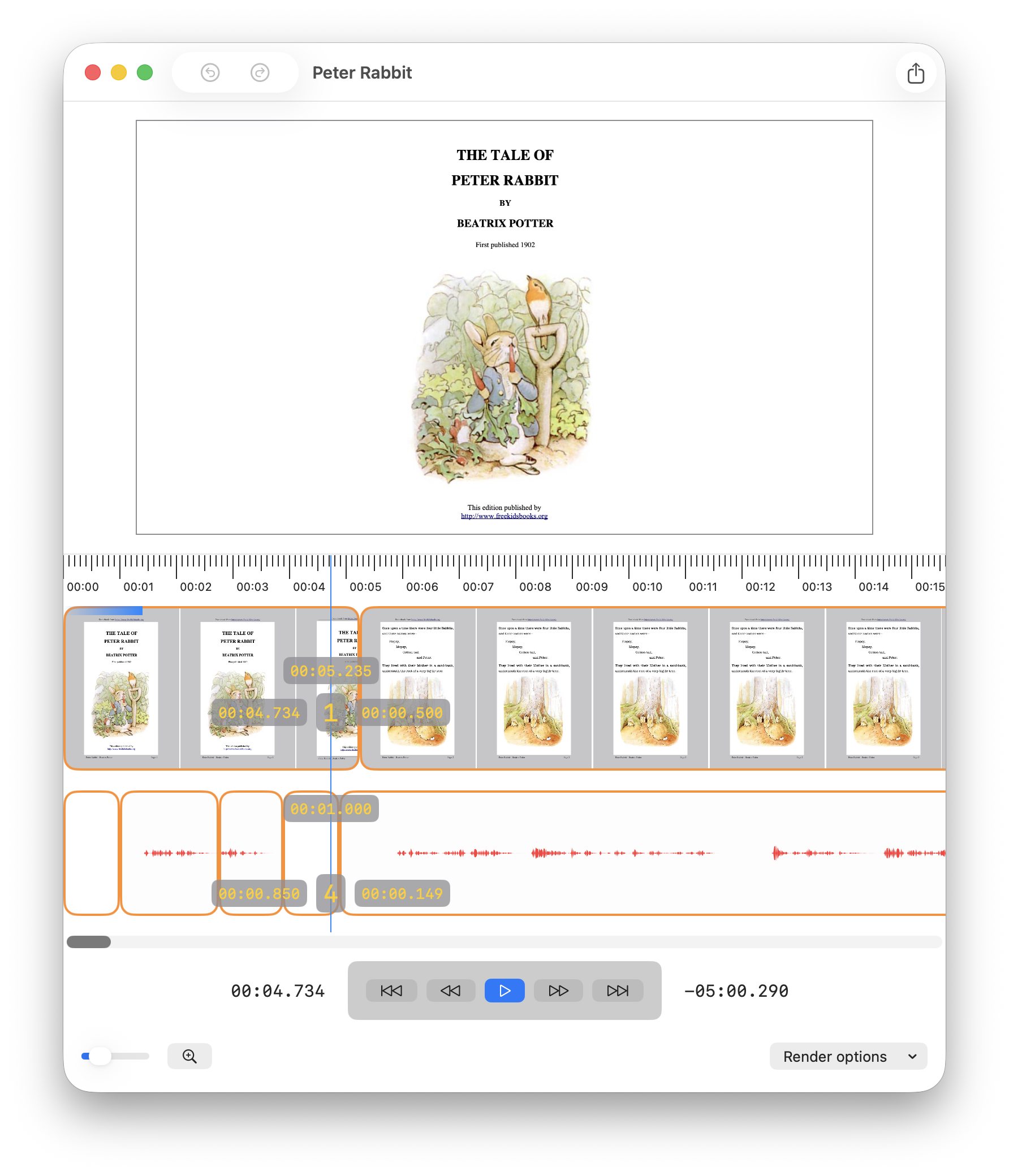
Task: Click the remaining time -05:00.290 readout
Action: (x=736, y=991)
